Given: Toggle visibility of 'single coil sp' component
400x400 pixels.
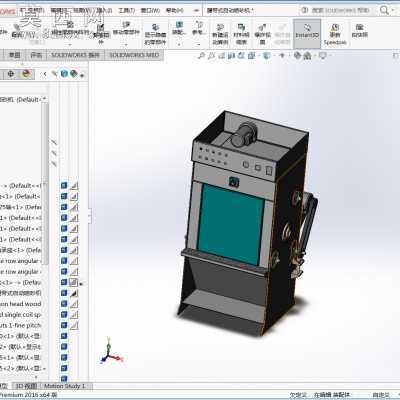Looking at the screenshot, I should click(64, 314).
